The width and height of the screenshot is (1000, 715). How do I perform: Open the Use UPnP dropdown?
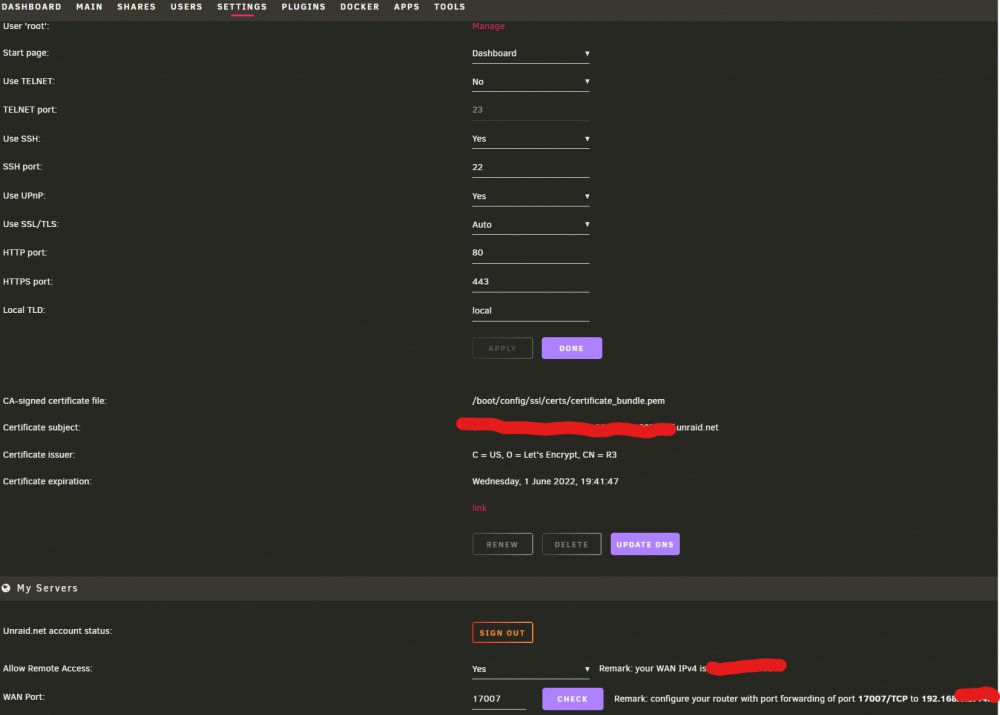tap(531, 196)
